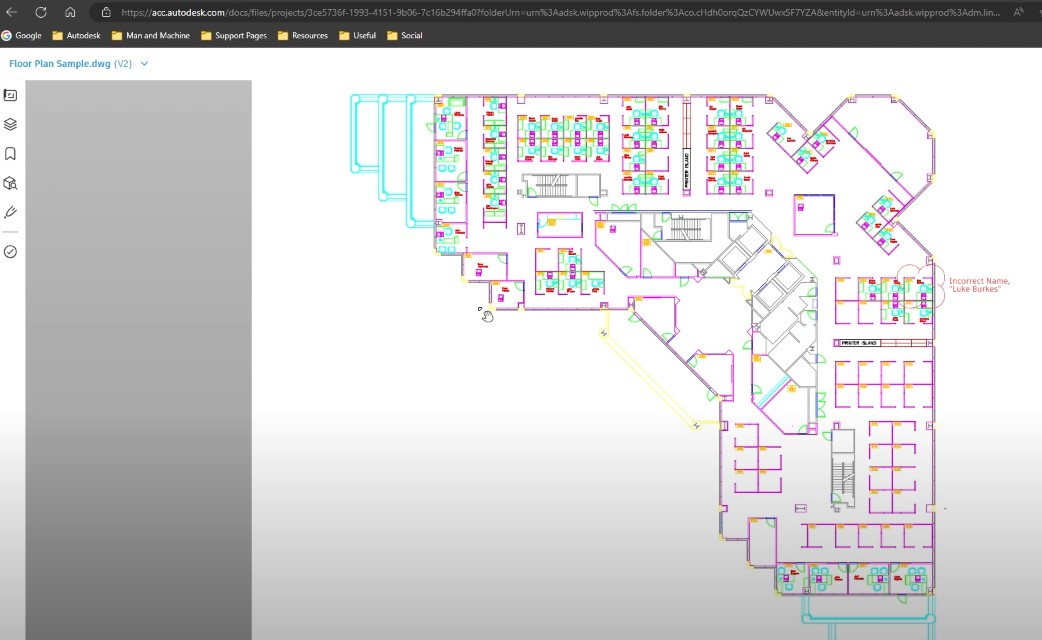Click the browser home icon
The height and width of the screenshot is (640, 1042).
[x=69, y=13]
